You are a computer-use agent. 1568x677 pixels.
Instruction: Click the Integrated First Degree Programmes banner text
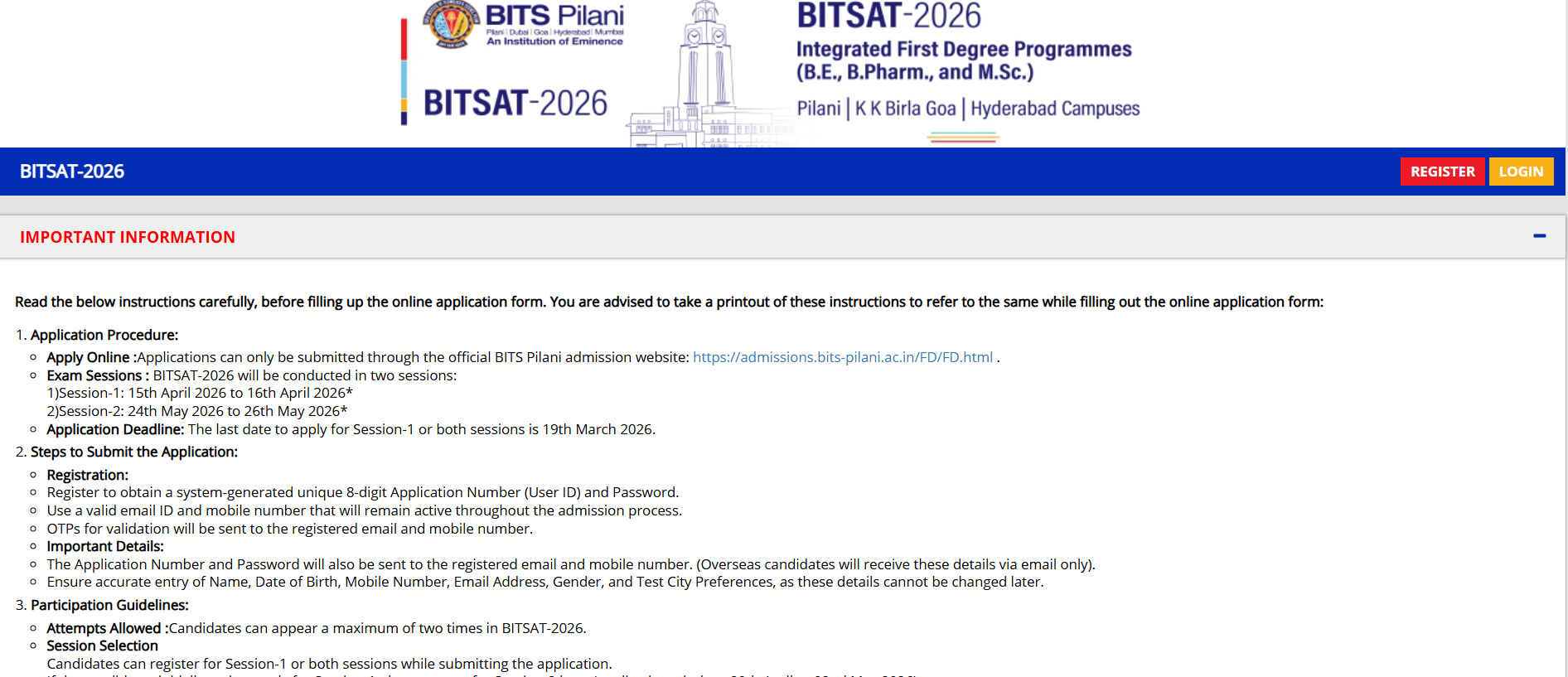(963, 50)
